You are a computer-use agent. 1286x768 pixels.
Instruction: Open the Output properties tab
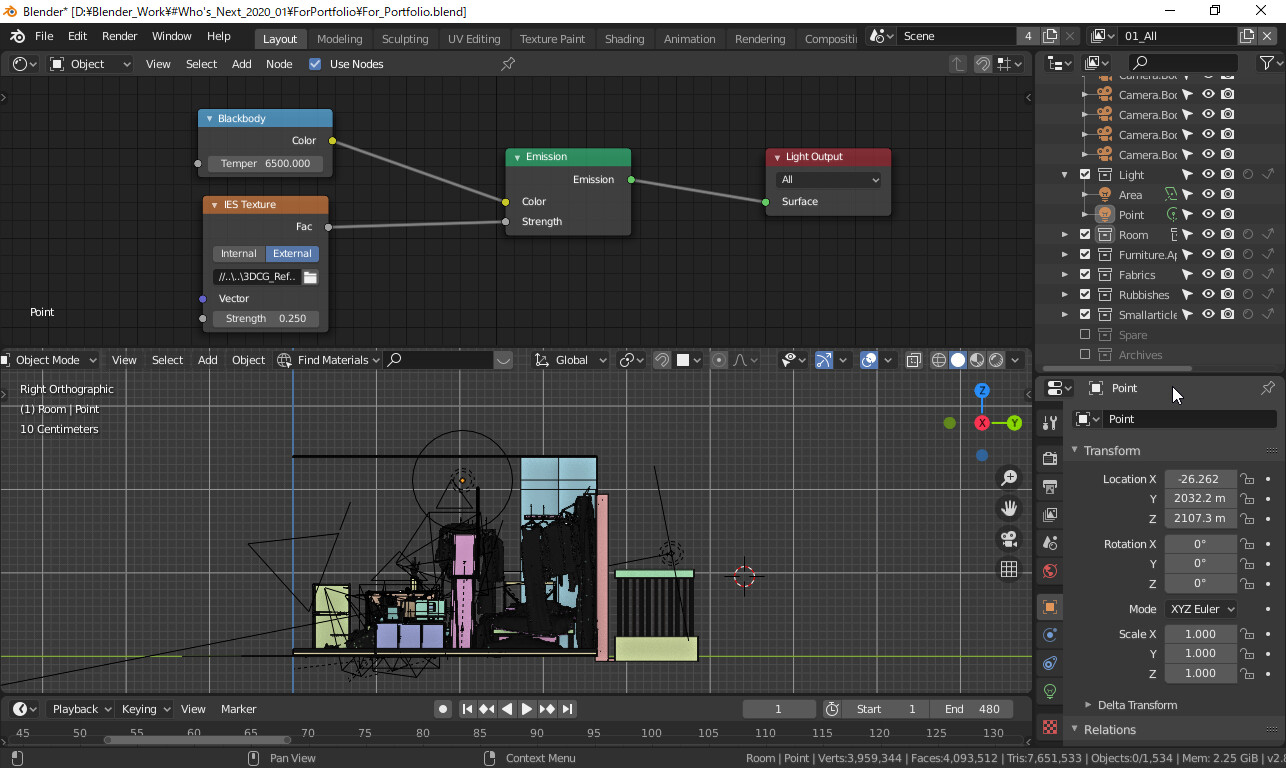1049,487
